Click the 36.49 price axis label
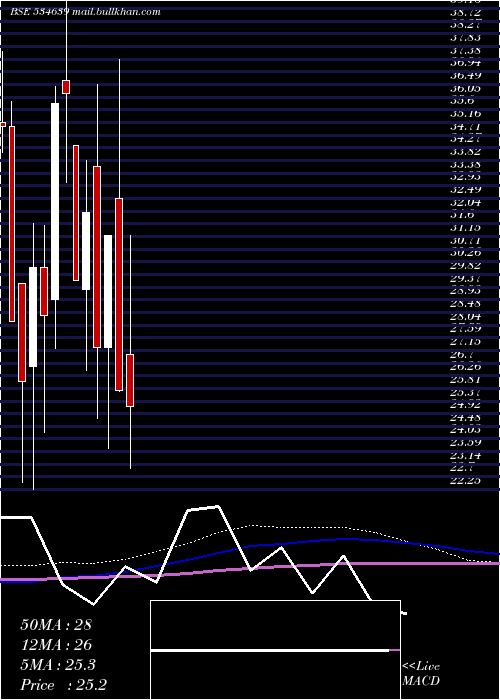 (465, 75)
